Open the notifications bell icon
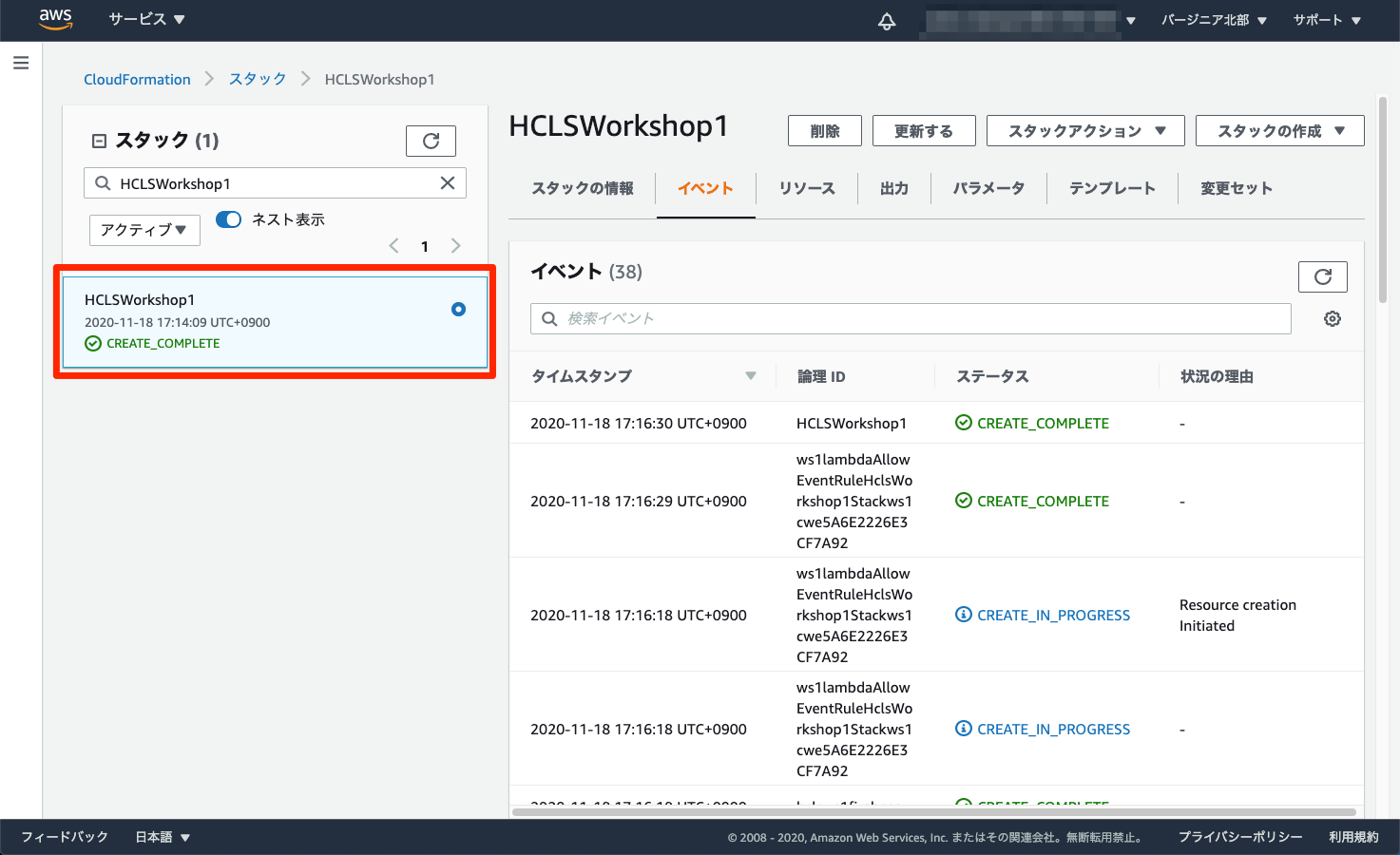Image resolution: width=1400 pixels, height=855 pixels. (887, 20)
